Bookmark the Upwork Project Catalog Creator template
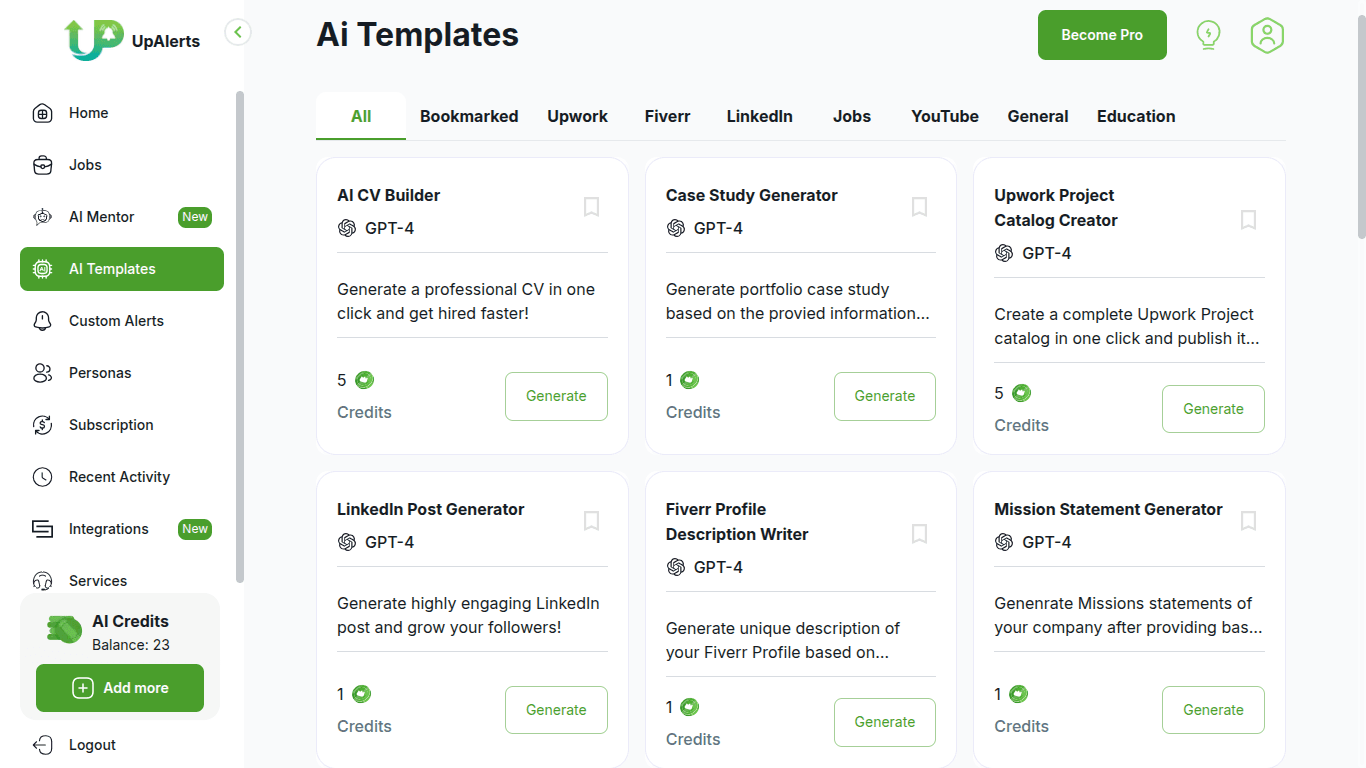This screenshot has height=768, width=1366. pos(1248,220)
